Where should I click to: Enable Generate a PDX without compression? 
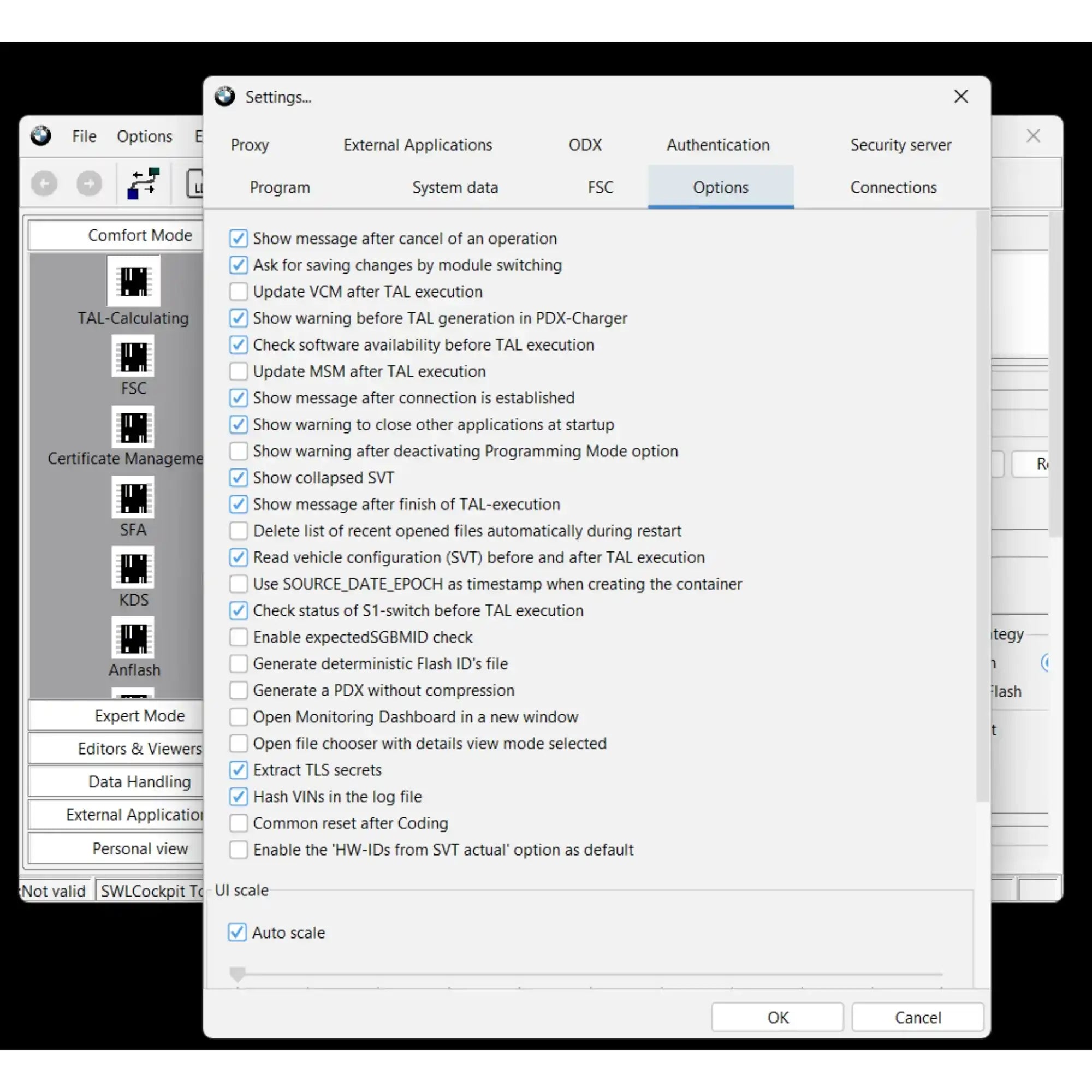tap(239, 690)
